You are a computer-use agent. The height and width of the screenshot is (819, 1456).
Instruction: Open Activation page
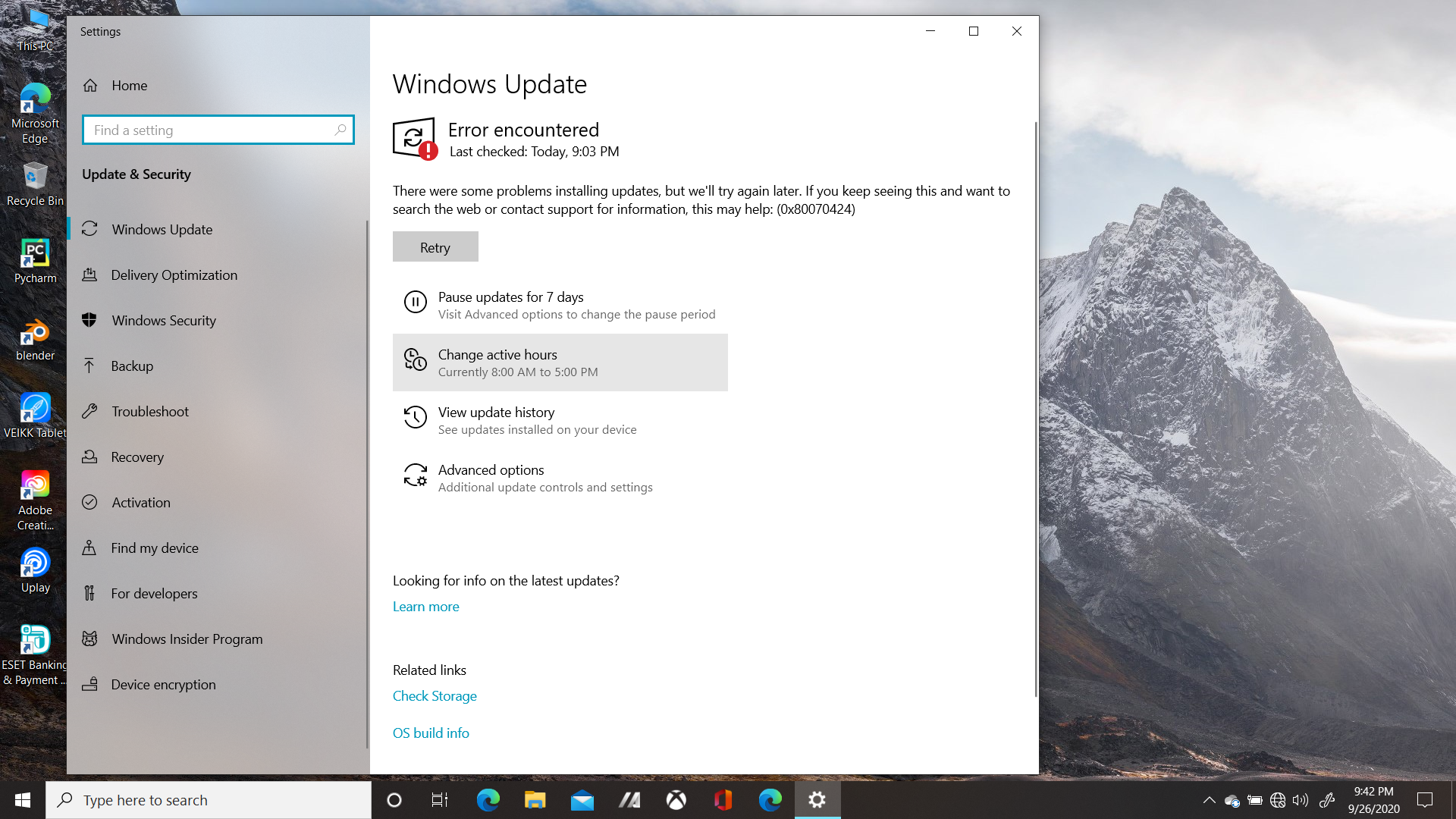(217, 502)
